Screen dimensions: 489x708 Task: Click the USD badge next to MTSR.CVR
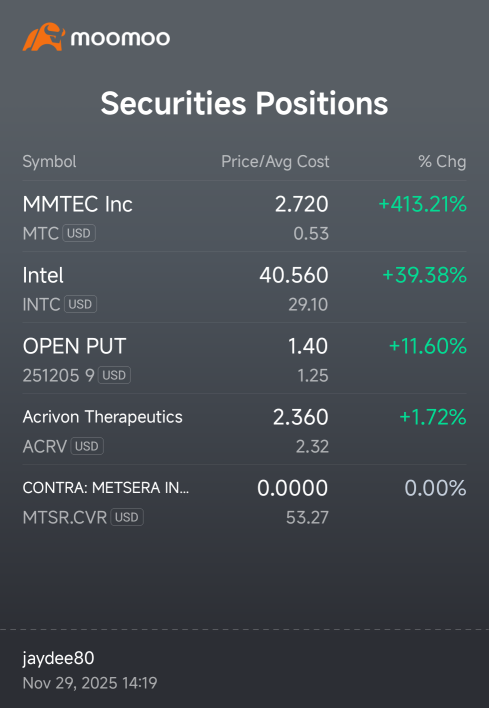[127, 517]
